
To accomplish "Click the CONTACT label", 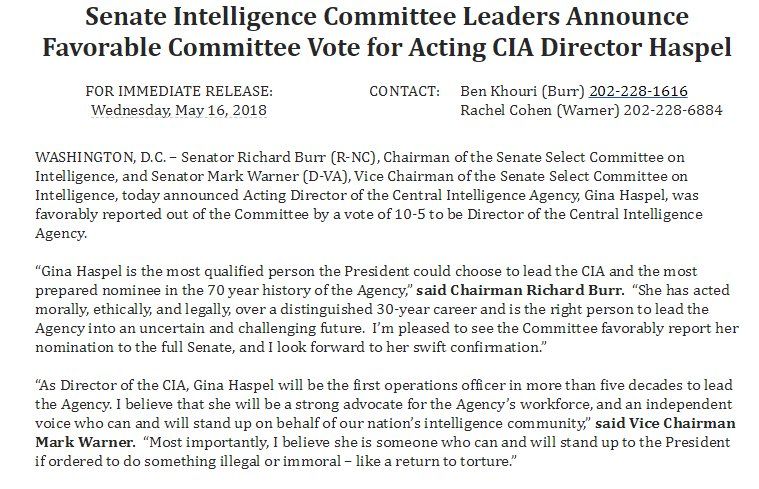I will click(405, 91).
